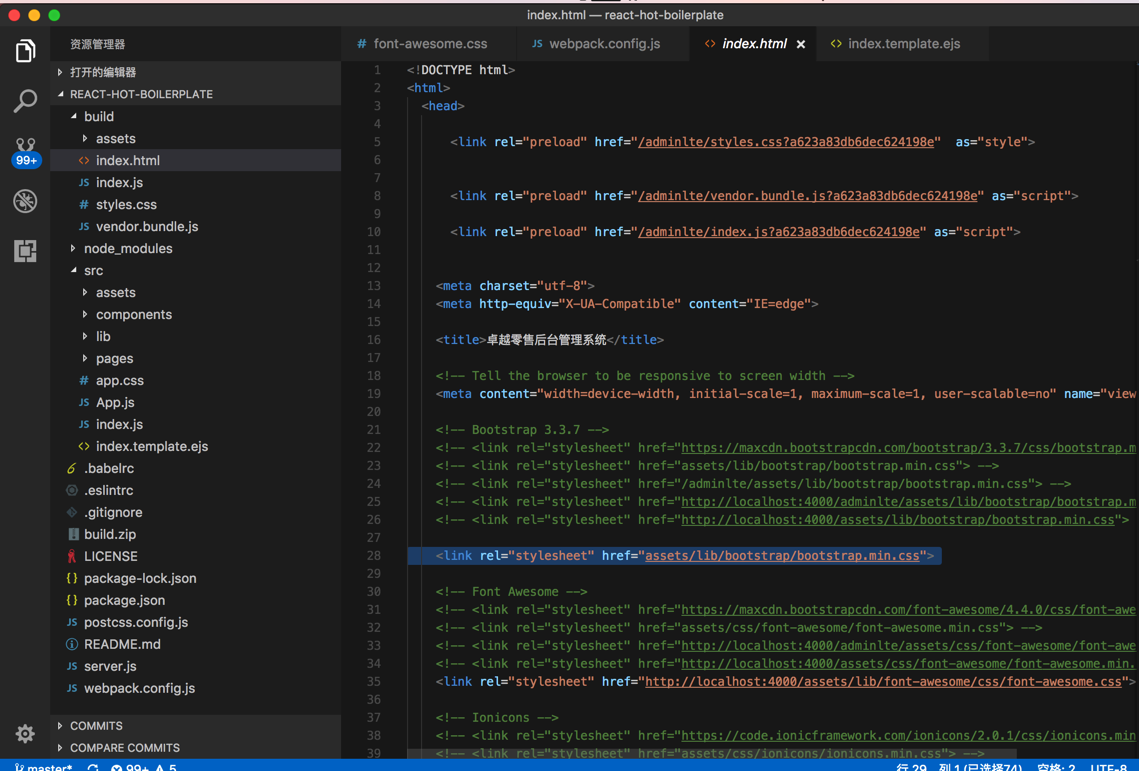1139x771 pixels.
Task: Collapse the build folder
Action: click(98, 117)
